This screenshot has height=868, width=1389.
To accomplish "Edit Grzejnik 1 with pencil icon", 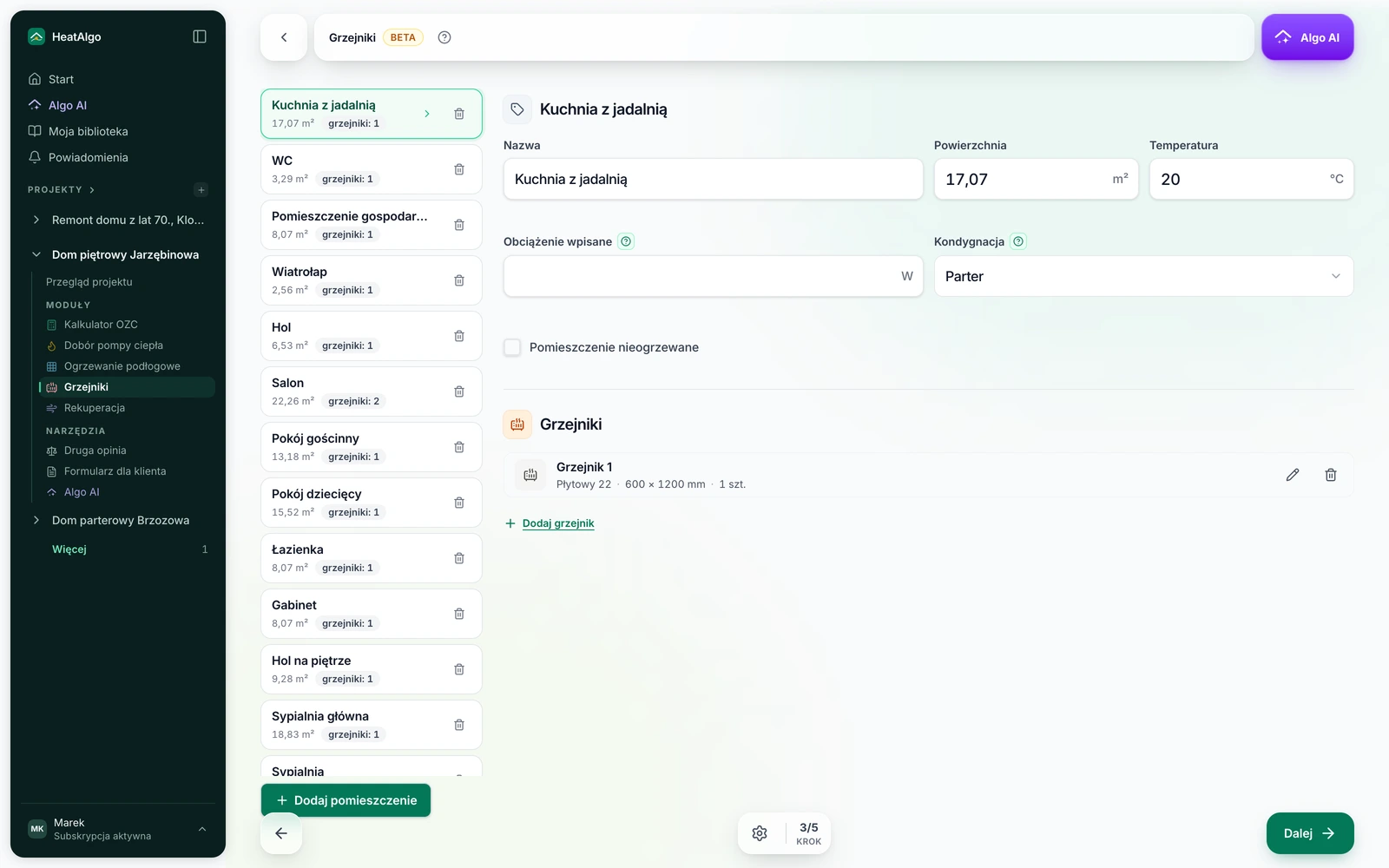I will (1293, 475).
